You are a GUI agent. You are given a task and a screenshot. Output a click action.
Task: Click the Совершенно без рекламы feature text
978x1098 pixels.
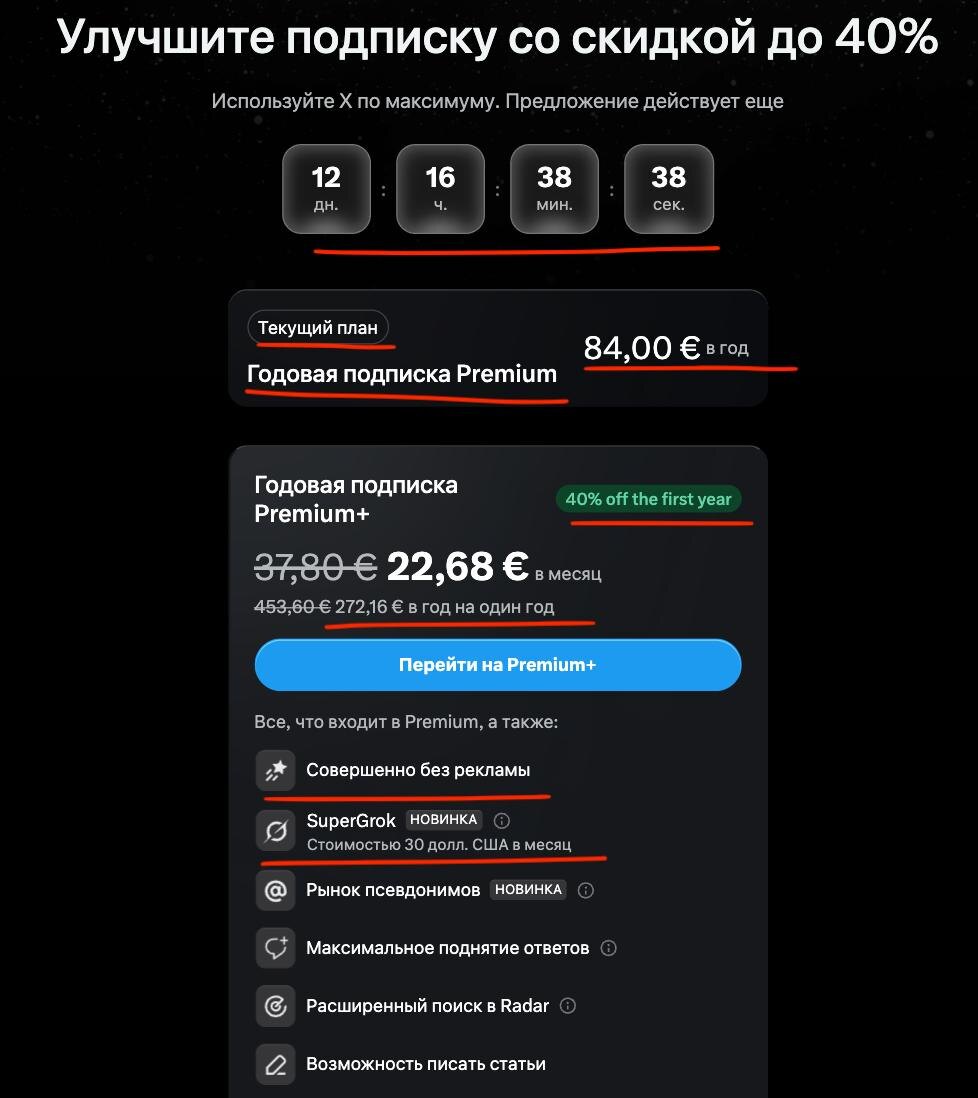(418, 770)
